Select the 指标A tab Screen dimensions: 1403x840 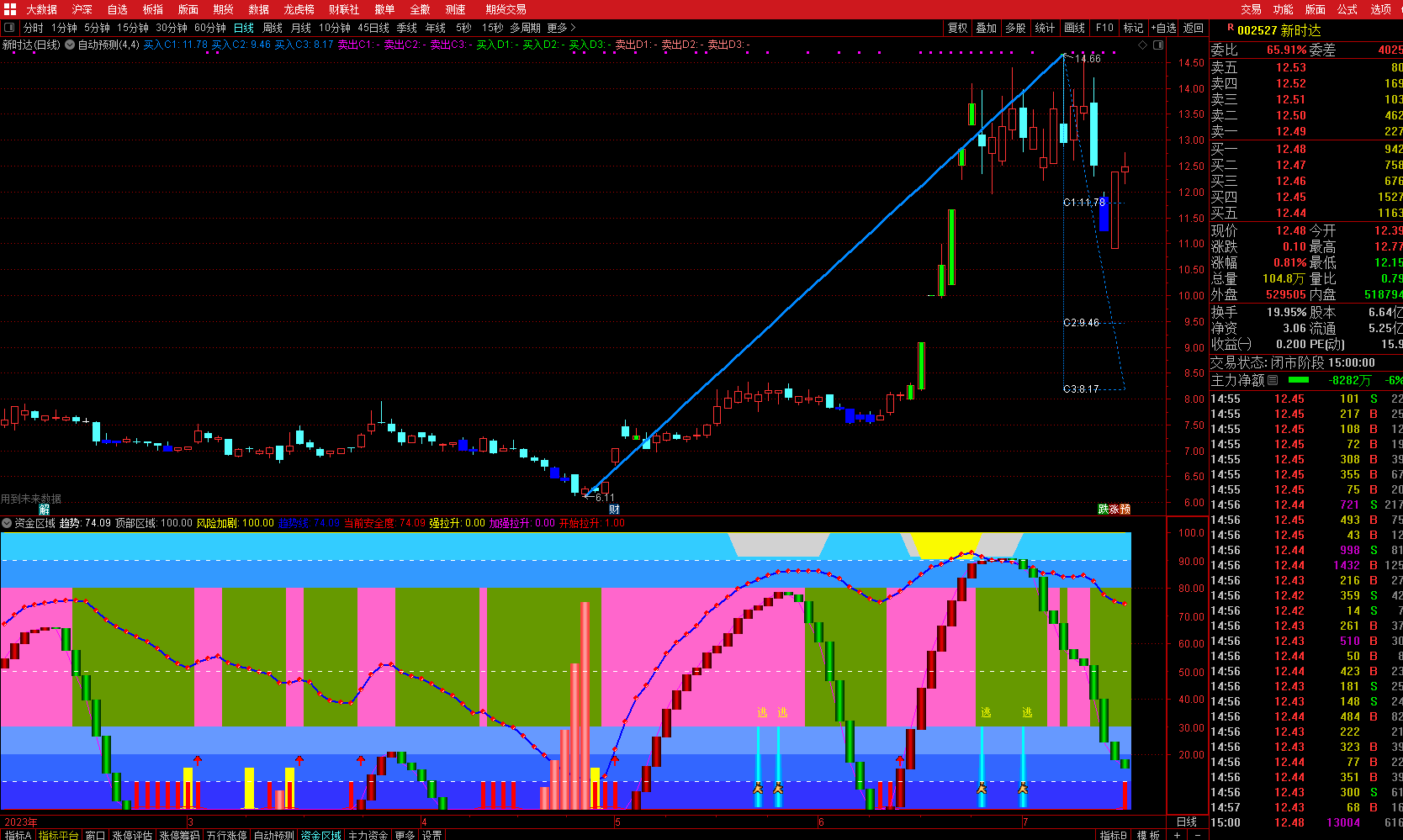pyautogui.click(x=18, y=835)
